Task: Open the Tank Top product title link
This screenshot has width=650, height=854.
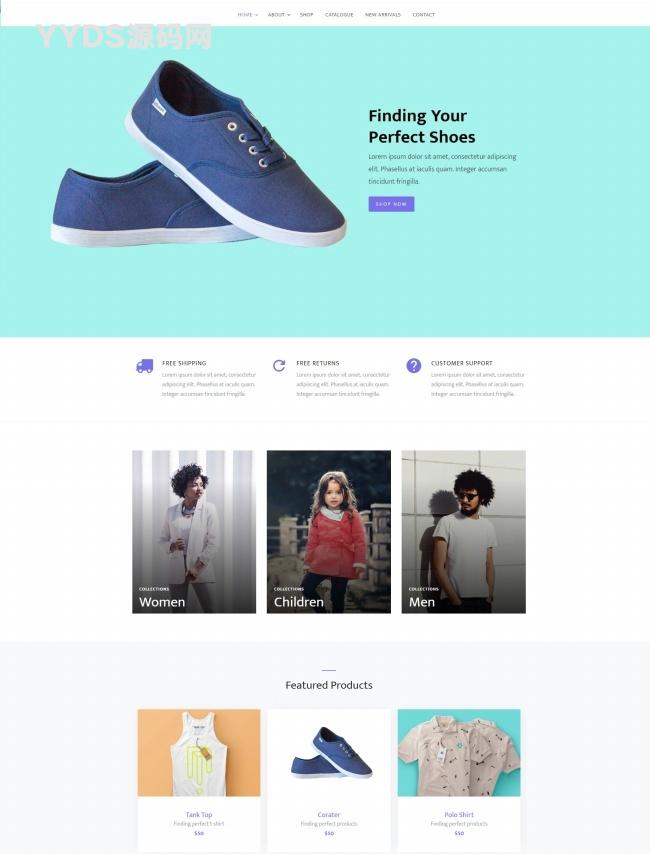Action: point(199,815)
